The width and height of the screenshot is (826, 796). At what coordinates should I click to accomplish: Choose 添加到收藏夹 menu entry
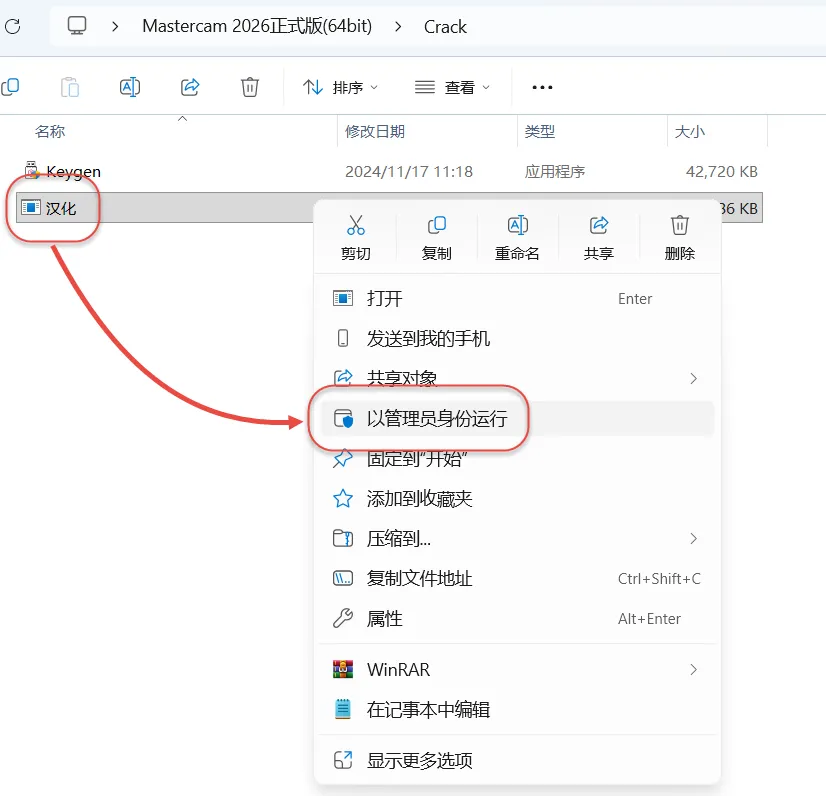point(517,498)
